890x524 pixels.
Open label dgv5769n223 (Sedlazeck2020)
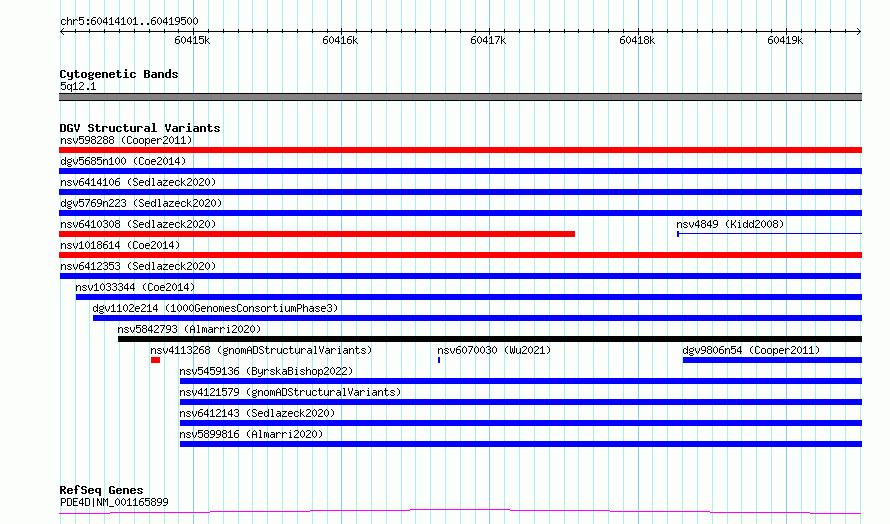(x=141, y=203)
